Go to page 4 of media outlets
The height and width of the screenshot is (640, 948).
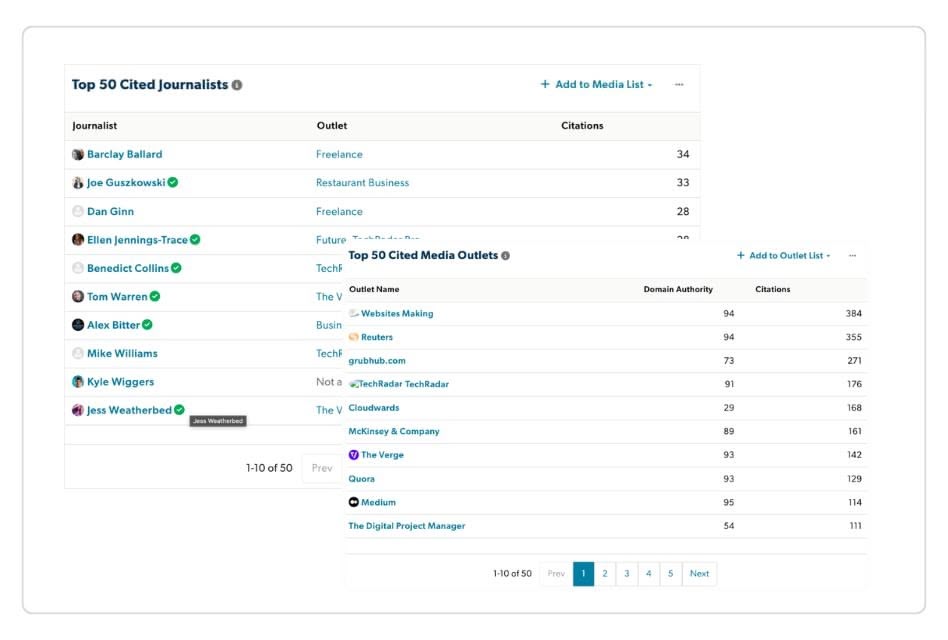(649, 574)
